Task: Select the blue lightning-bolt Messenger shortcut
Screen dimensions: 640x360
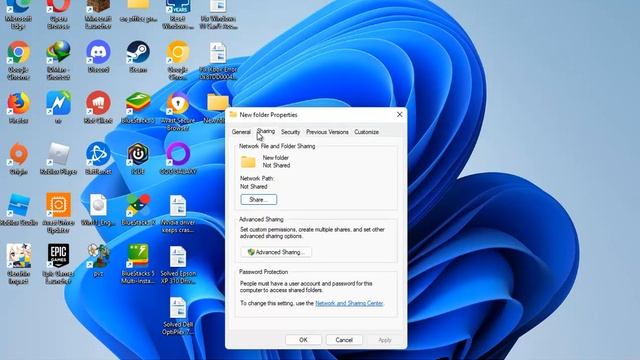Action: click(58, 104)
